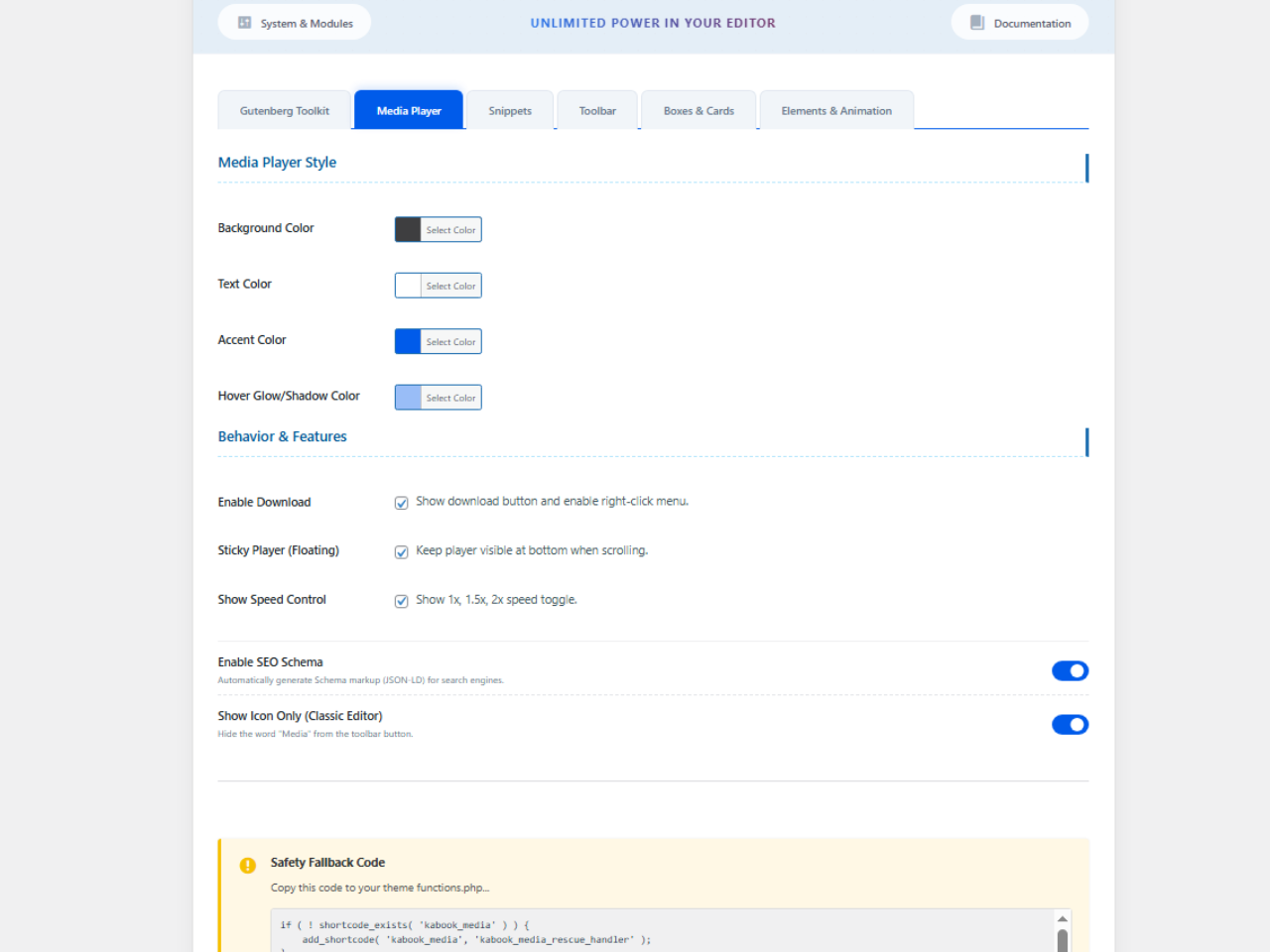Select the Boxes & Cards tab
Viewport: 1270px width, 952px height.
pos(698,111)
